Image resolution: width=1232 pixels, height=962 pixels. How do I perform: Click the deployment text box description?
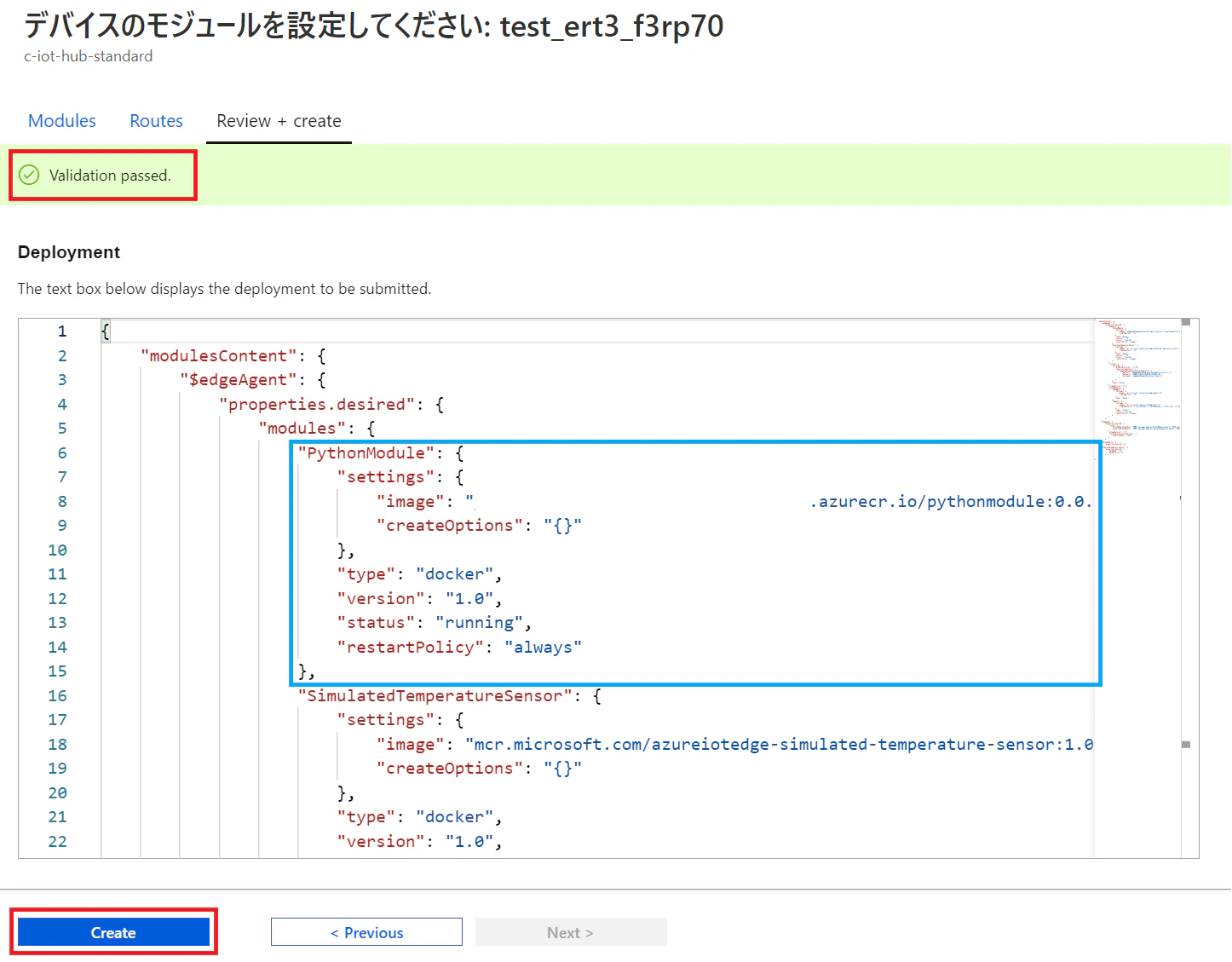click(225, 289)
